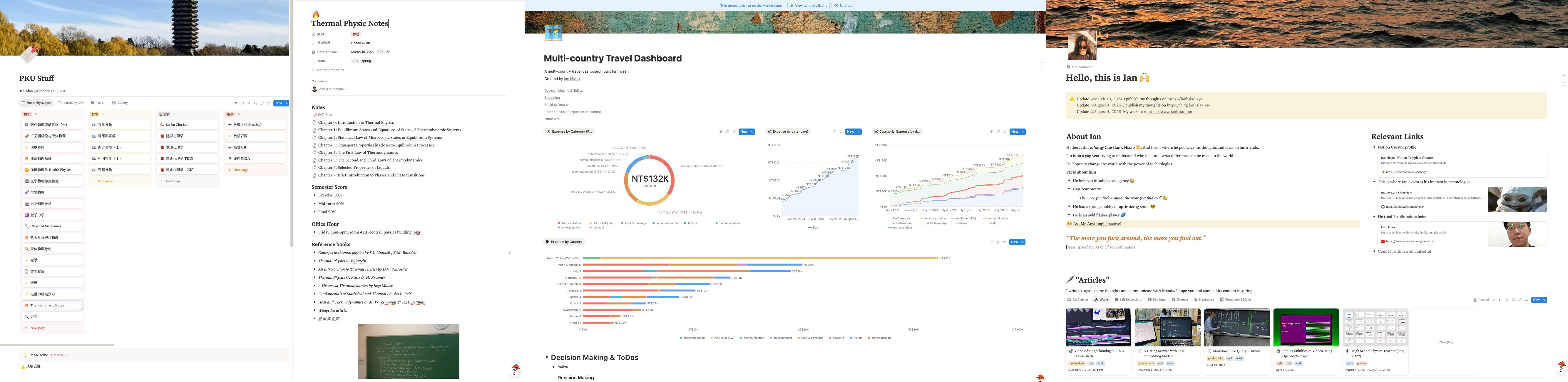This screenshot has width=1568, height=382.
Task: Click the fire page icon above Thermal Physic Notes
Action: point(315,15)
